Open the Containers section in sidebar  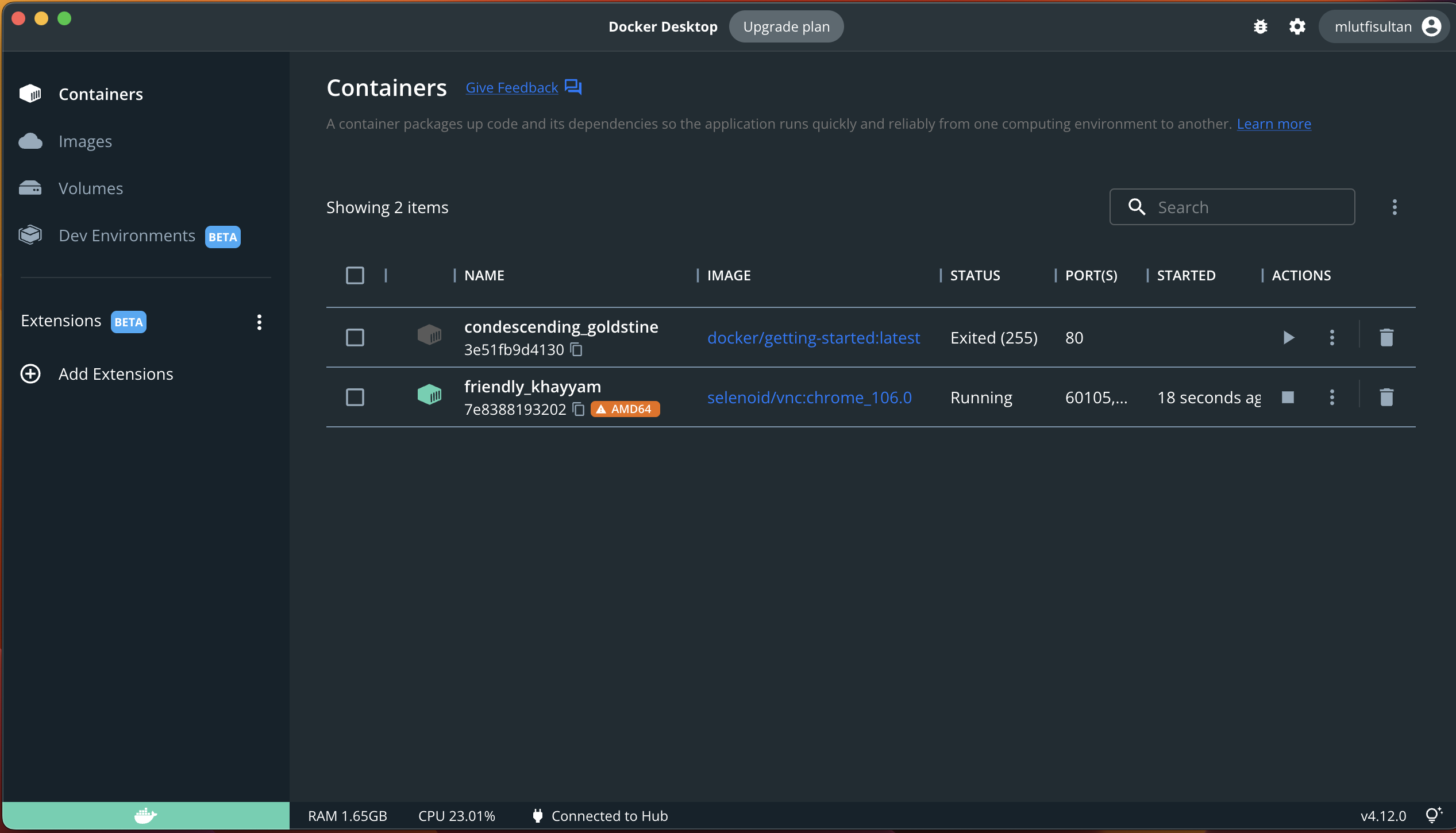101,94
